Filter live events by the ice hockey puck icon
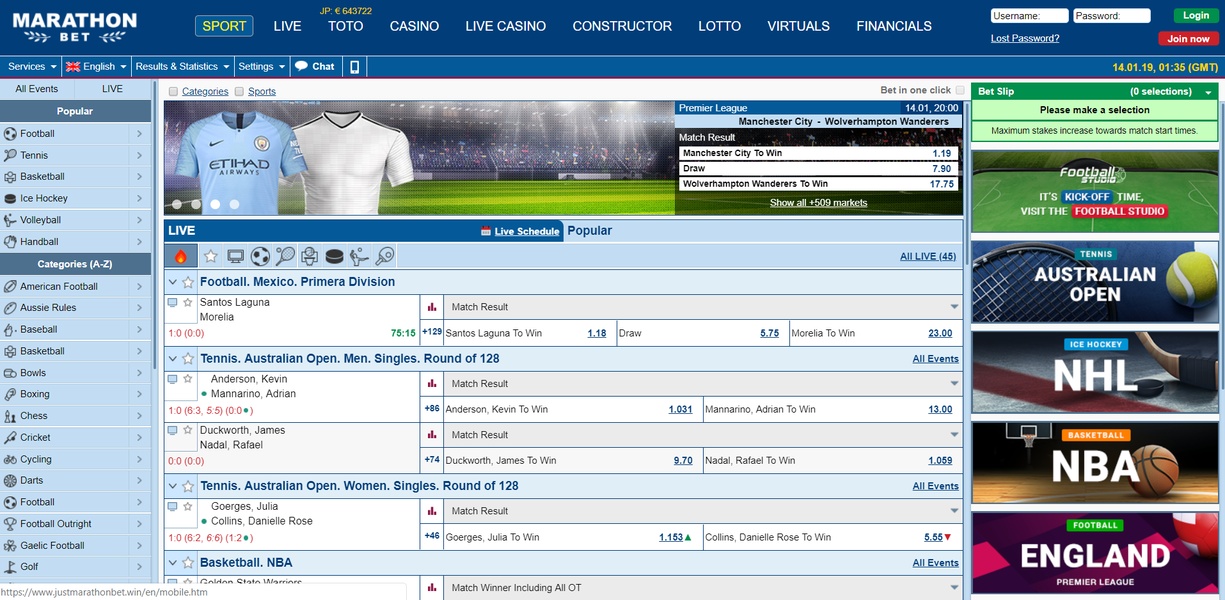This screenshot has height=600, width=1225. coord(334,255)
